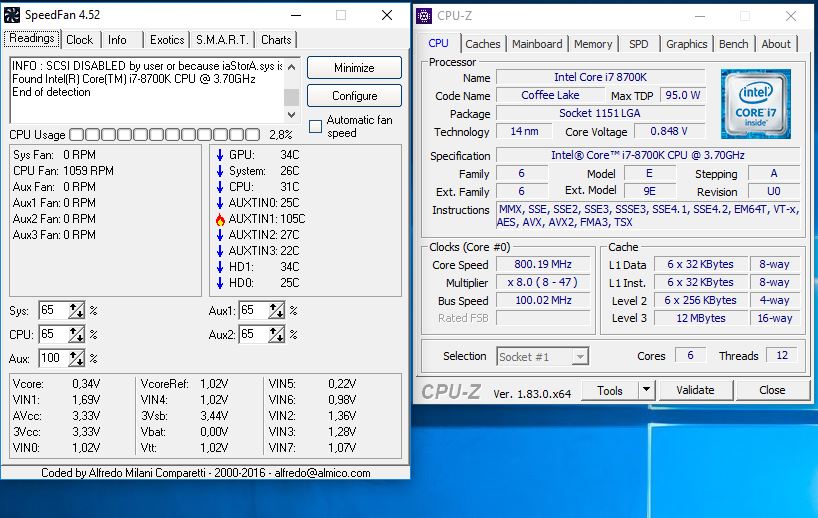
Task: Enable the Automatic fan speed checkbox
Action: pos(316,126)
